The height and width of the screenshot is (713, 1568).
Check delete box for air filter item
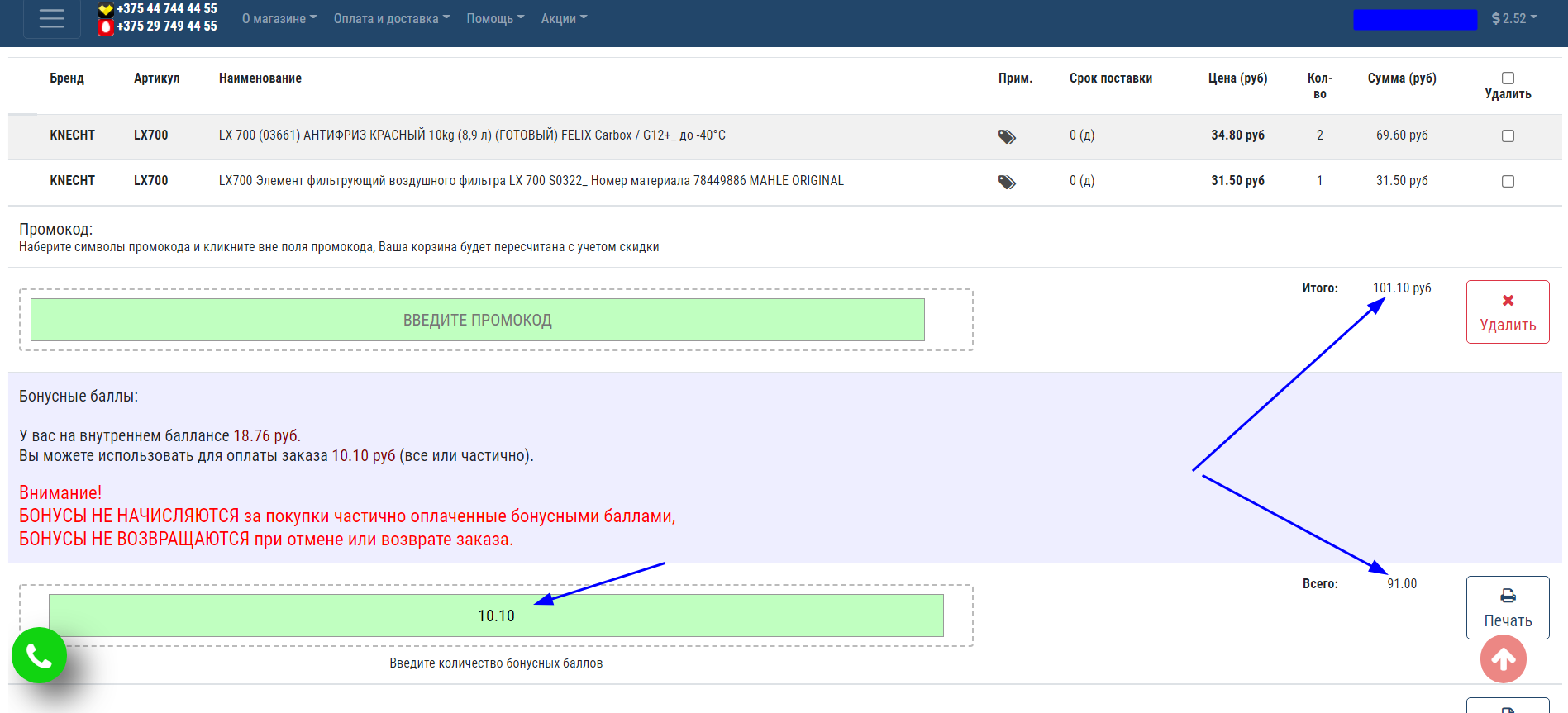[1508, 181]
